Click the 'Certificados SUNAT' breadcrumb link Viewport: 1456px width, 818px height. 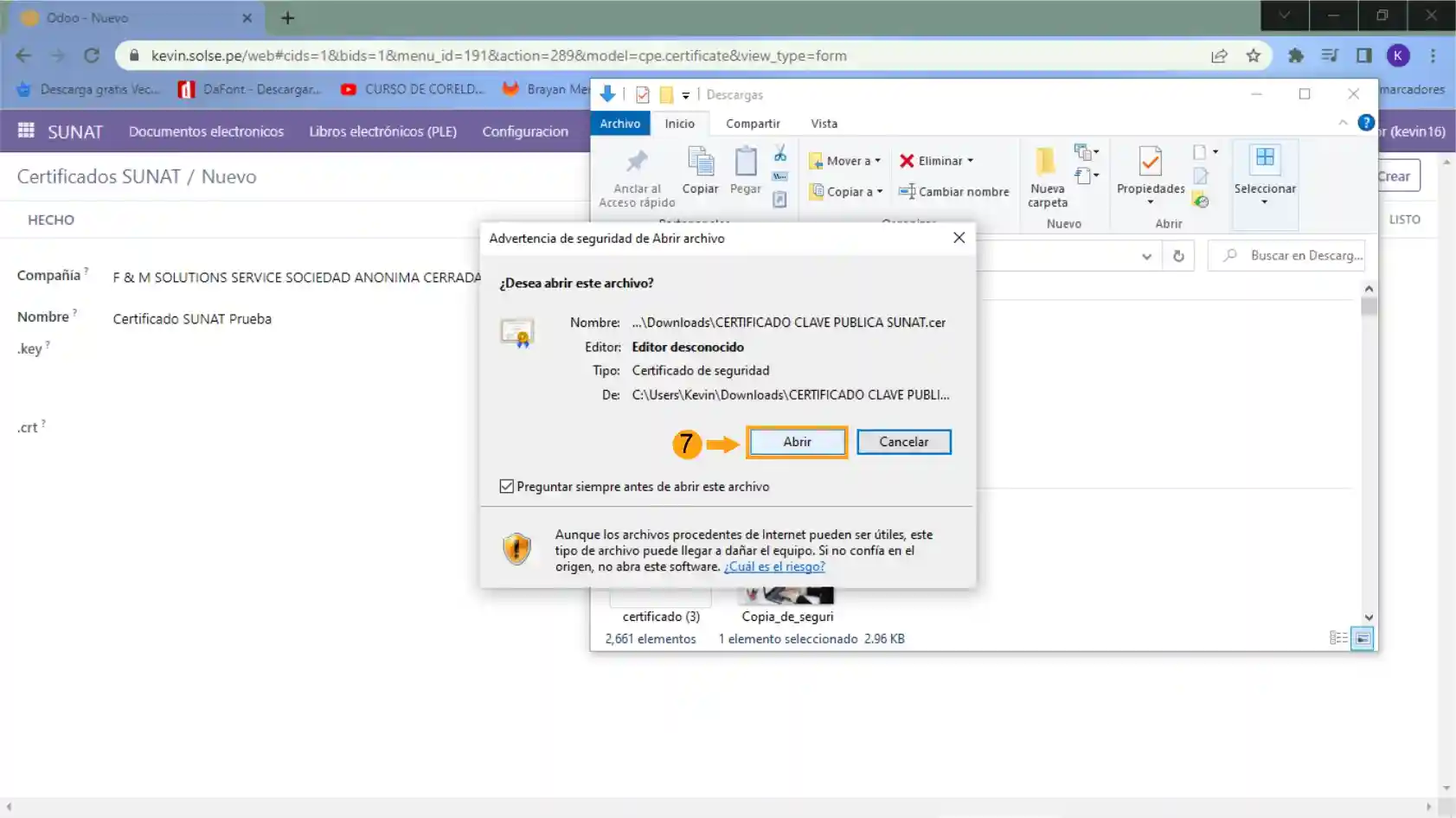[x=99, y=176]
